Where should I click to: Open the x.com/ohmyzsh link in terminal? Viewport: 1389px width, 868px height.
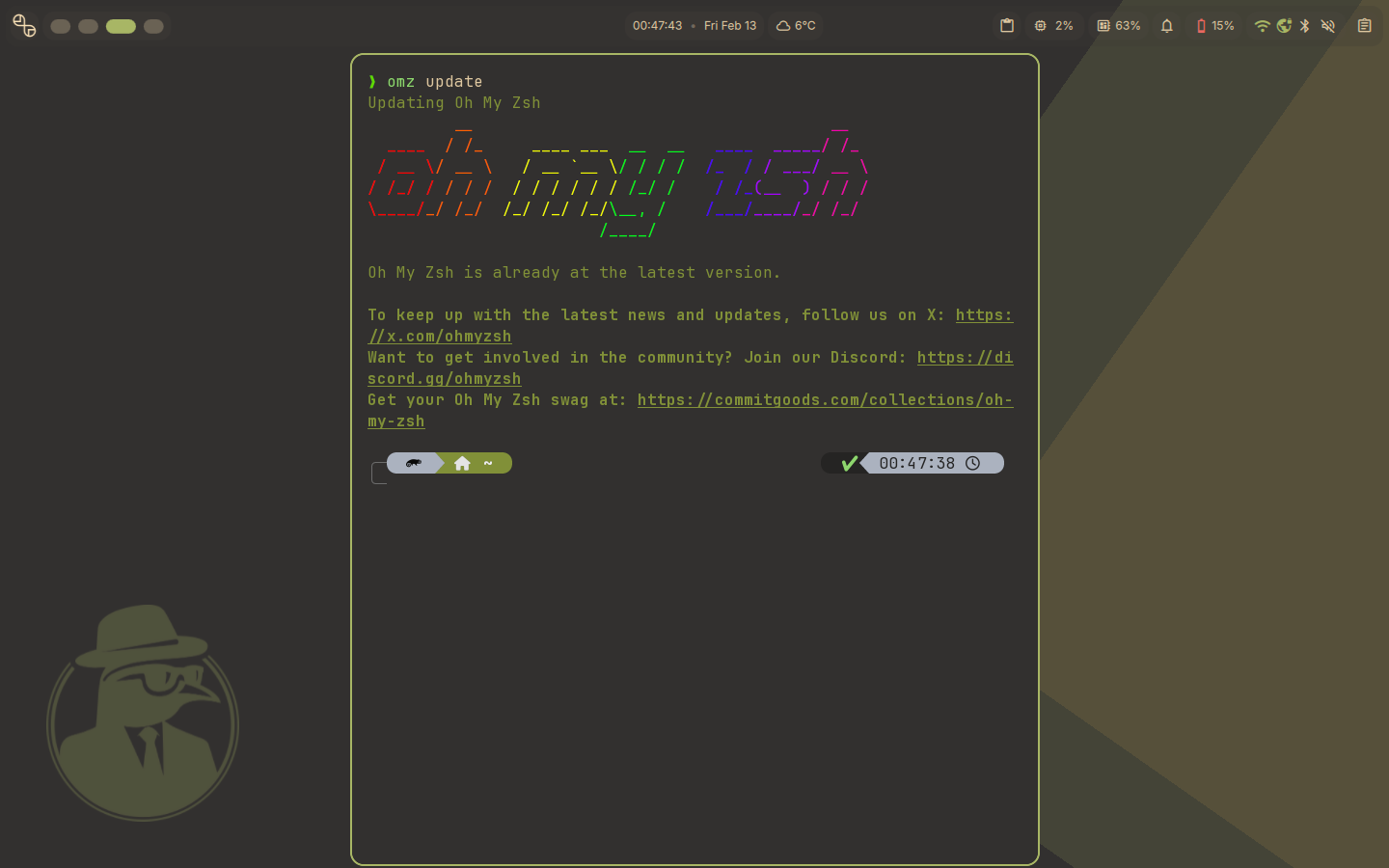(440, 336)
